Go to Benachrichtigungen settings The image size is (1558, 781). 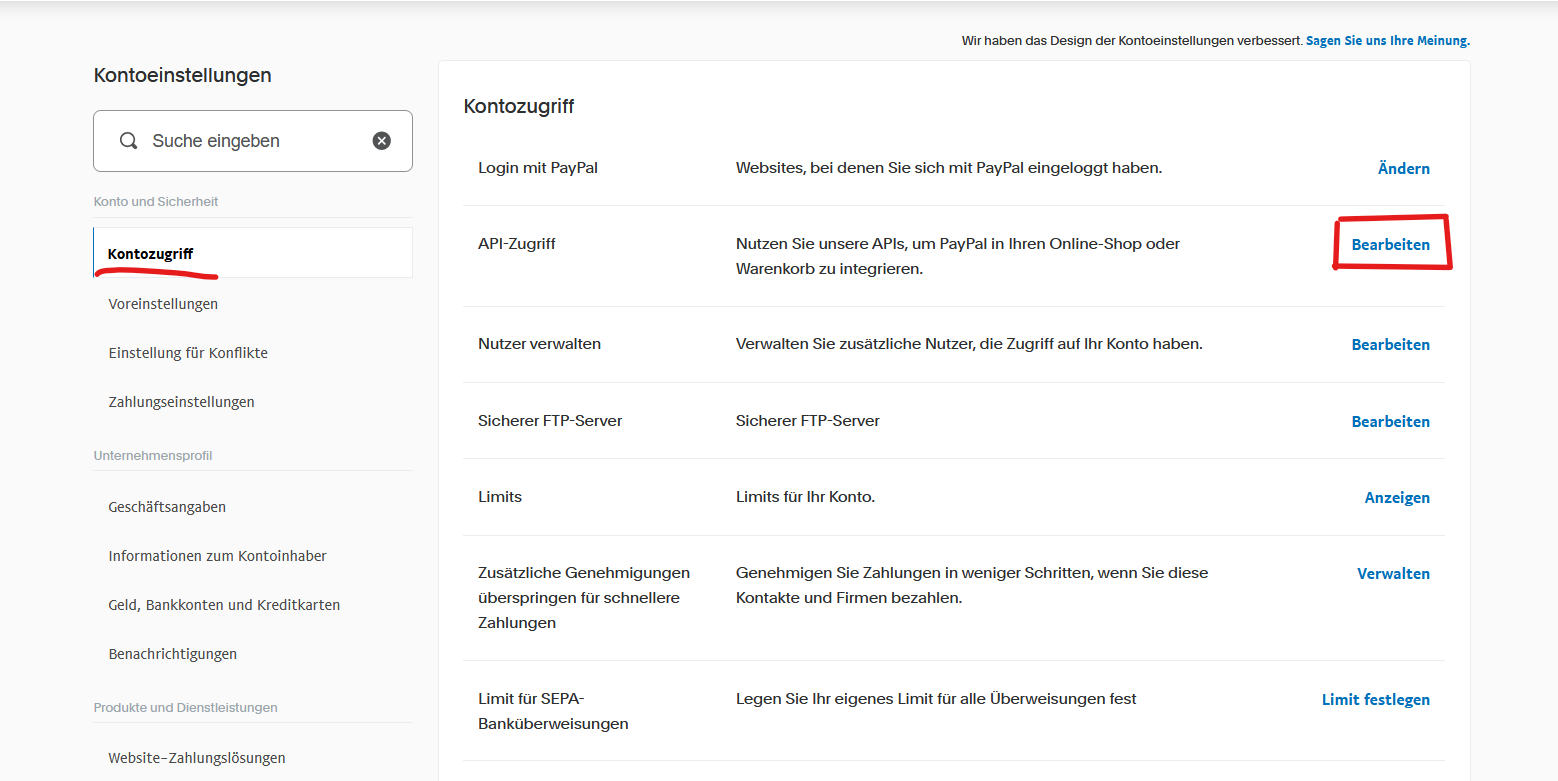coord(172,653)
